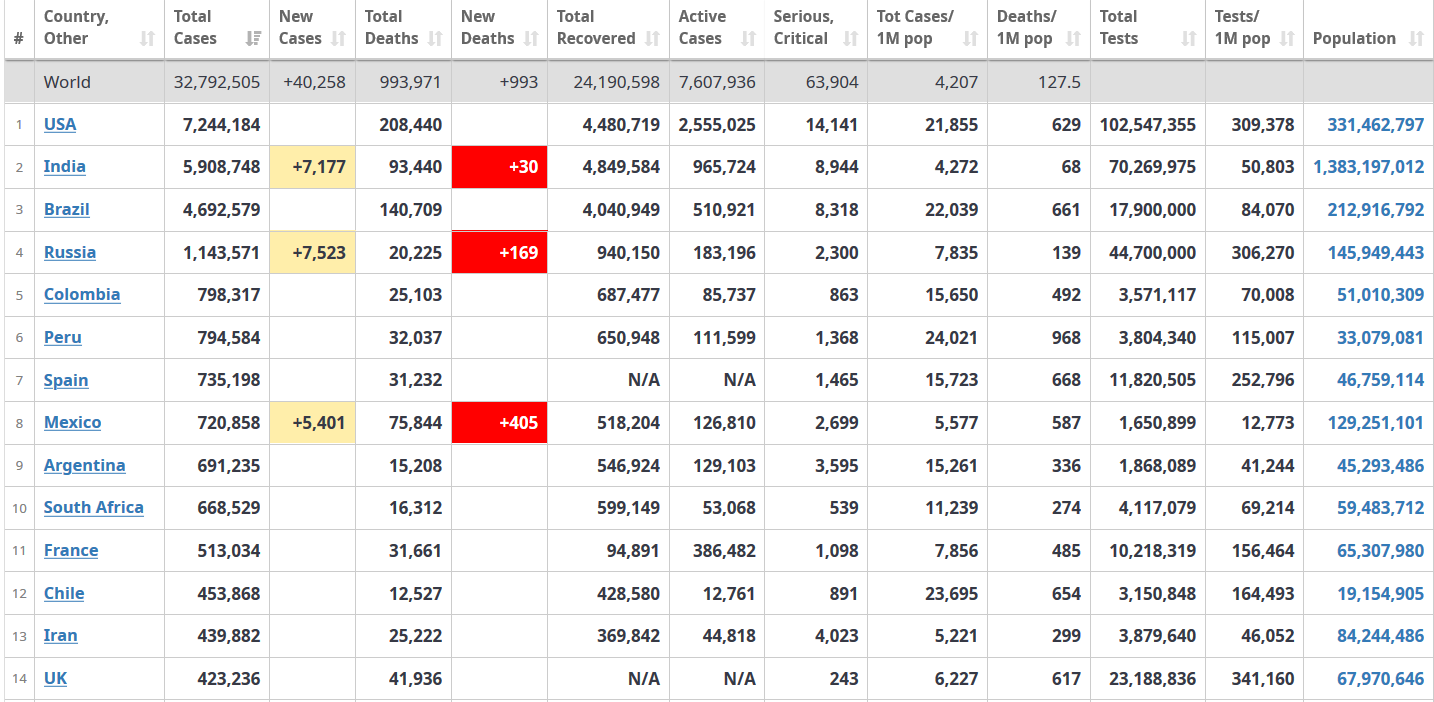Open the Peru country link
The height and width of the screenshot is (702, 1434).
tap(63, 337)
